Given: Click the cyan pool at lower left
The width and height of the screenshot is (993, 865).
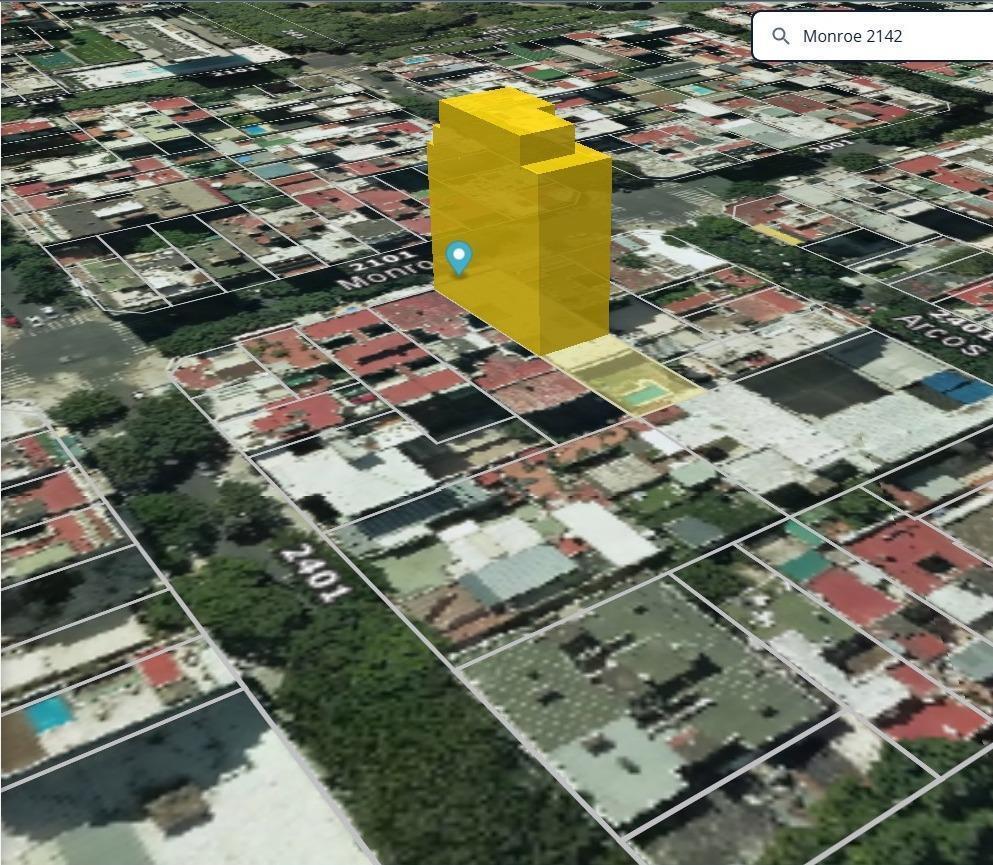Looking at the screenshot, I should pos(48,714).
